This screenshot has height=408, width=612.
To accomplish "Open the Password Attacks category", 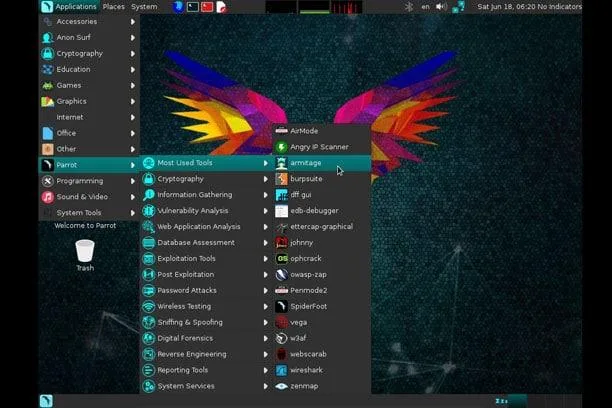I will point(206,290).
